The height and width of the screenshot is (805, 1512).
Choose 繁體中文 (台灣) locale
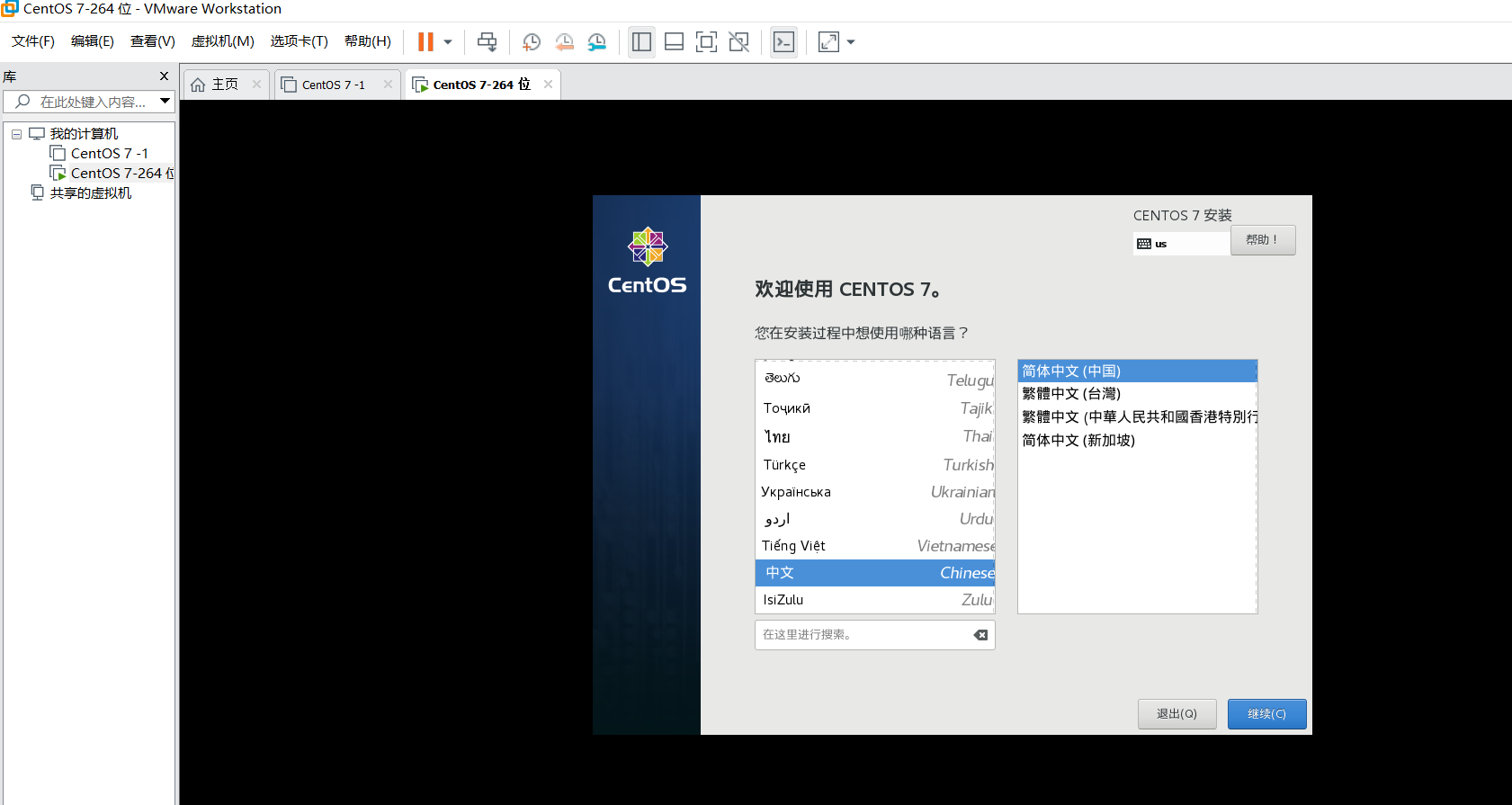click(1137, 394)
